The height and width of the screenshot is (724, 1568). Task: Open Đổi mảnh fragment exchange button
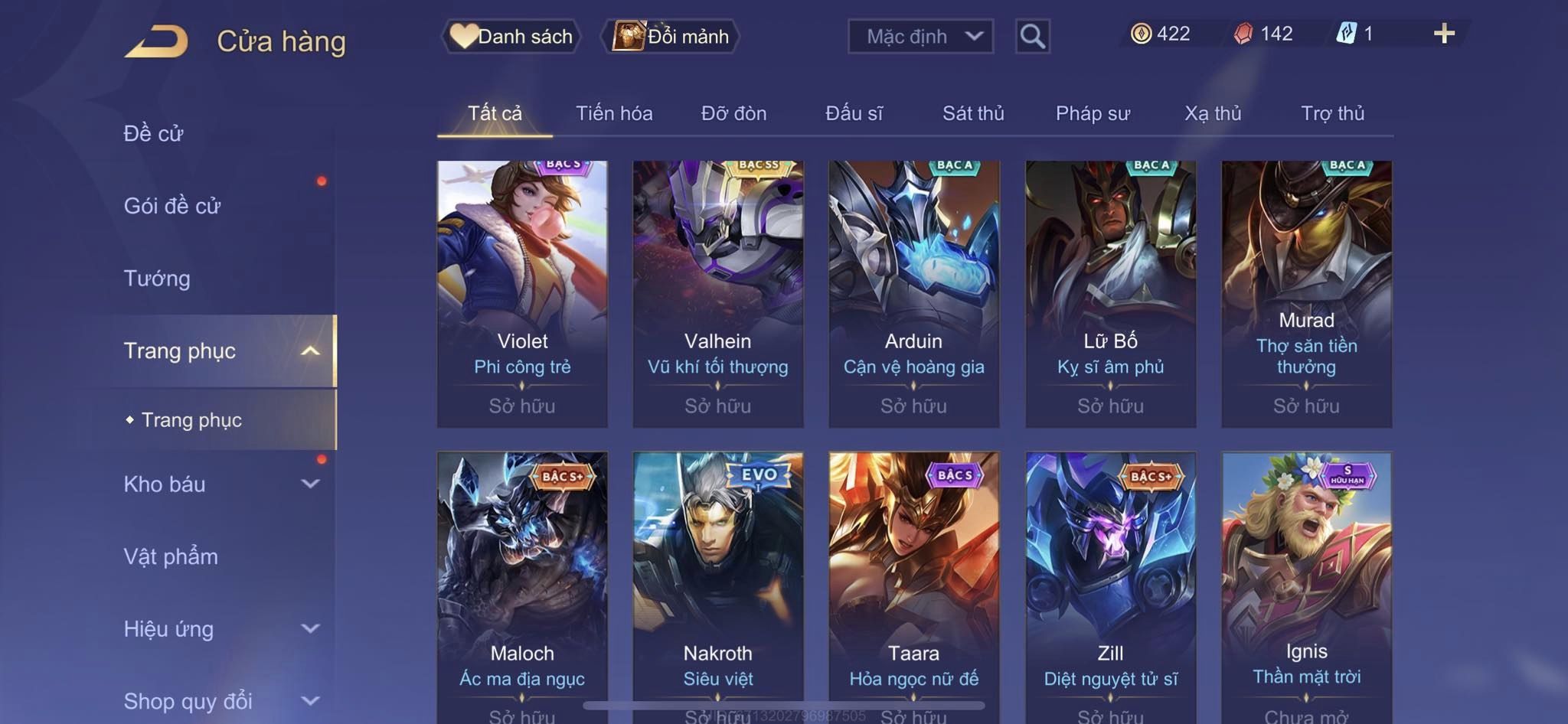pyautogui.click(x=671, y=36)
